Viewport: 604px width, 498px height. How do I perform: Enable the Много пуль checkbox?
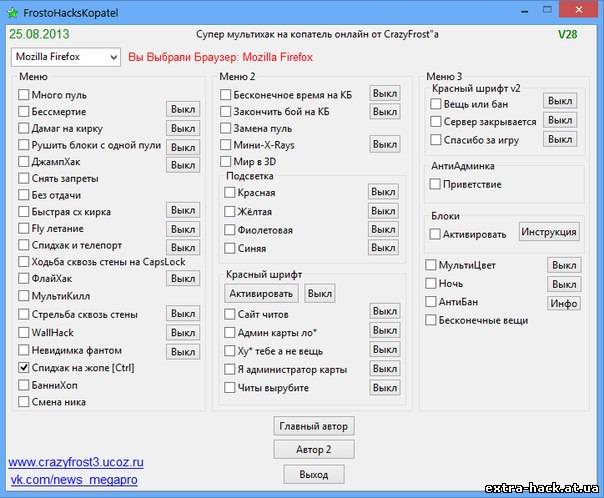[24, 95]
